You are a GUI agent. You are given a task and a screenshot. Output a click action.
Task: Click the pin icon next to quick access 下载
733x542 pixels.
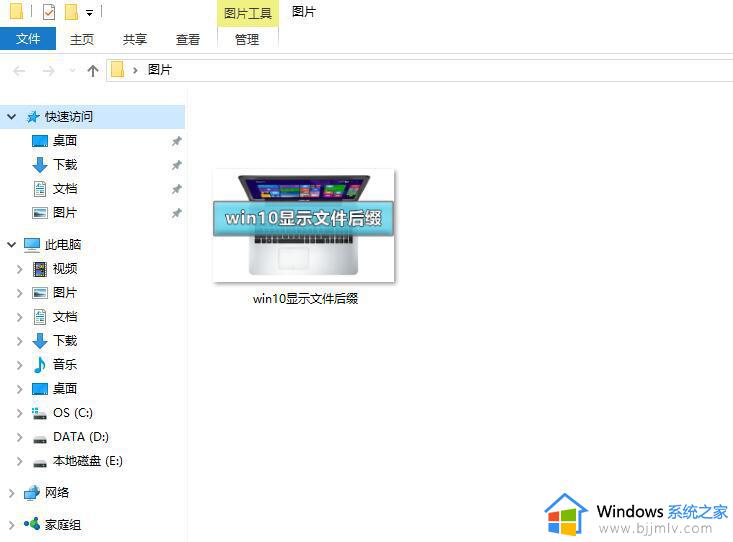tap(177, 165)
